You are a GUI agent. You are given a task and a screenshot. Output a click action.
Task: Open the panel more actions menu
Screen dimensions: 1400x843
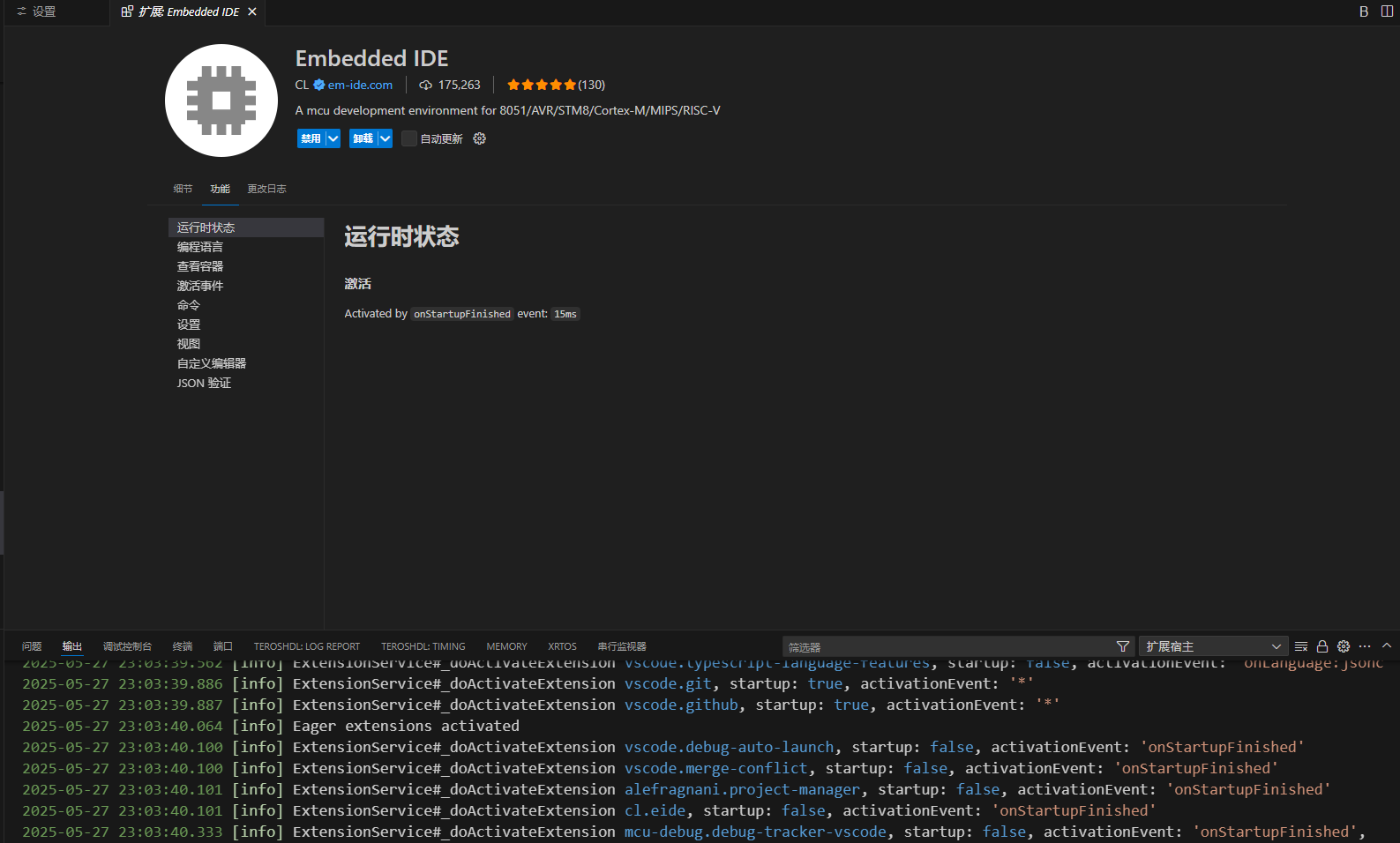pos(1365,646)
